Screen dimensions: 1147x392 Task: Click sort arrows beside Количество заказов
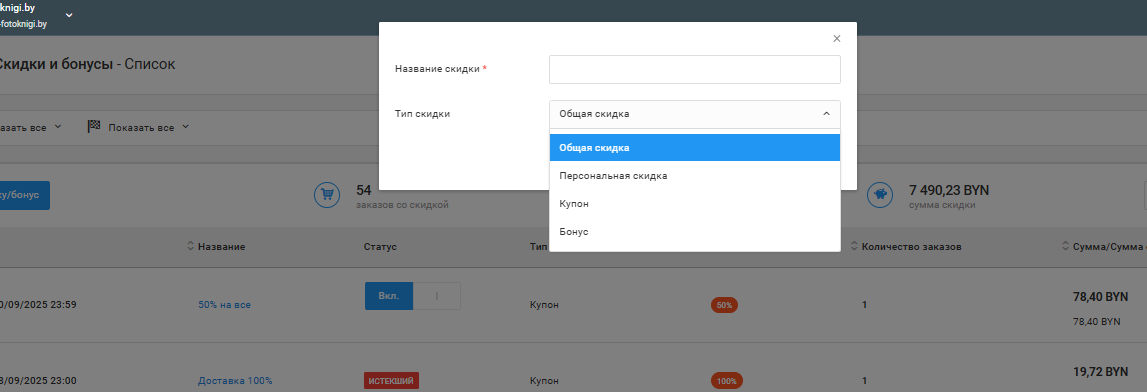click(855, 246)
